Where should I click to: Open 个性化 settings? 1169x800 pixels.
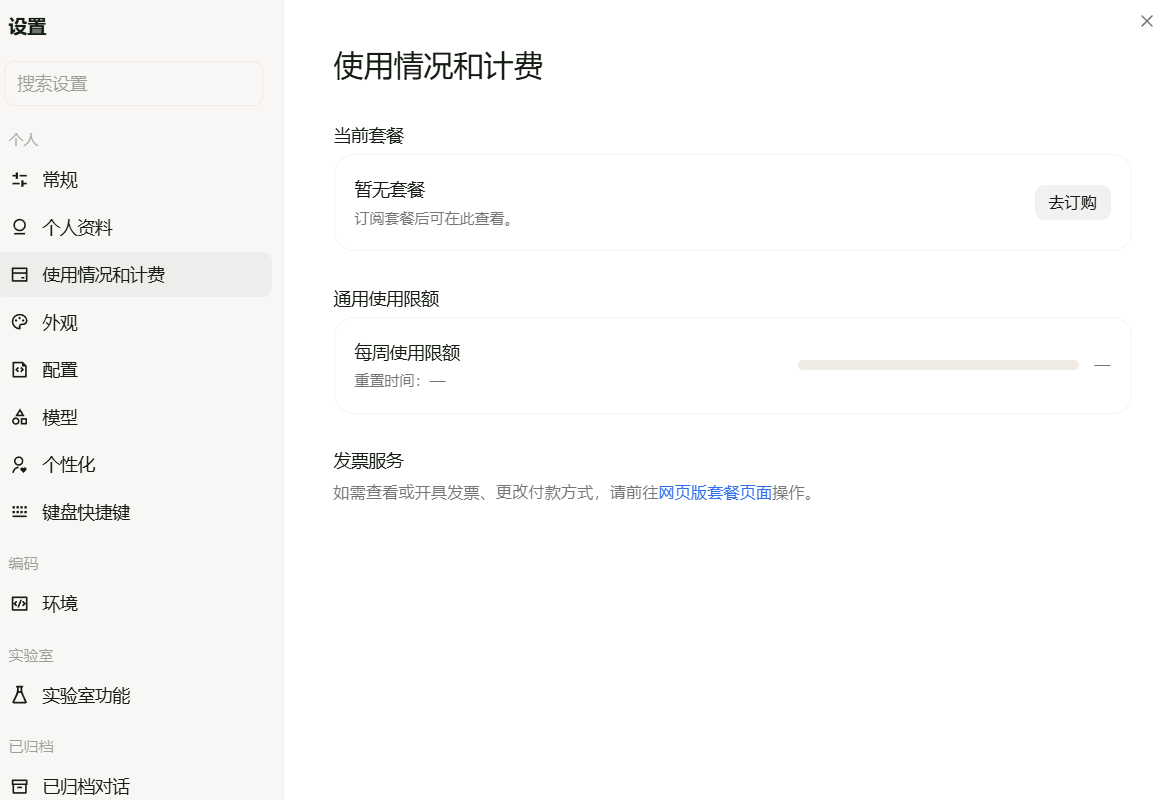point(136,465)
